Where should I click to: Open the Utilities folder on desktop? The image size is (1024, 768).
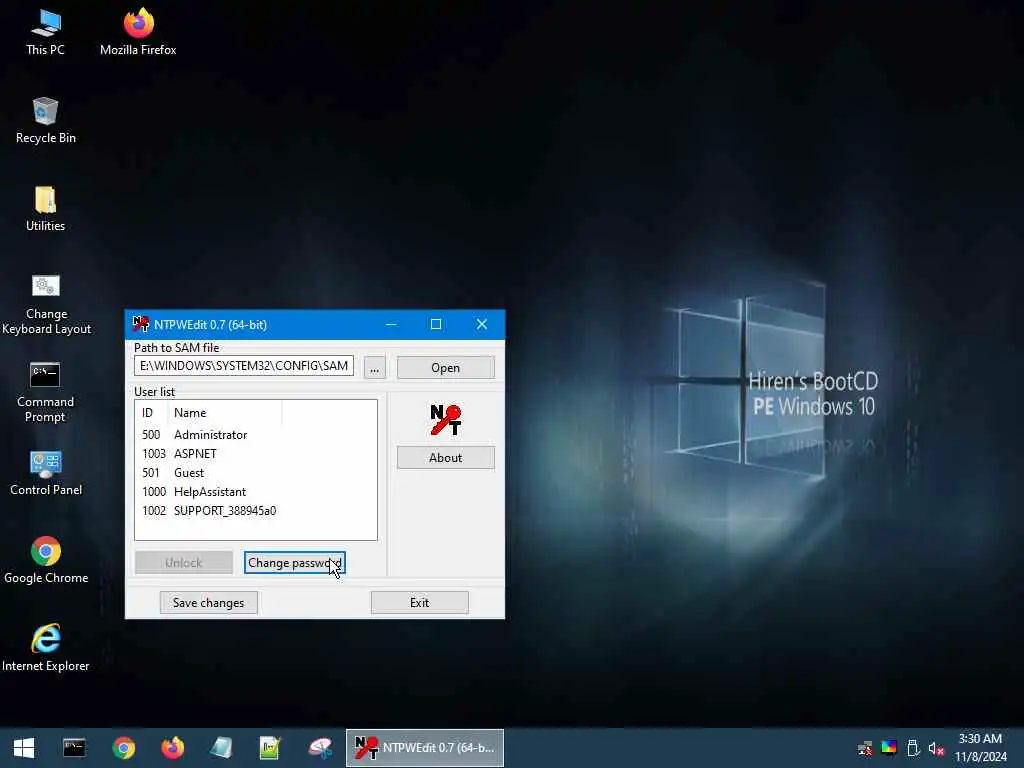pos(45,208)
